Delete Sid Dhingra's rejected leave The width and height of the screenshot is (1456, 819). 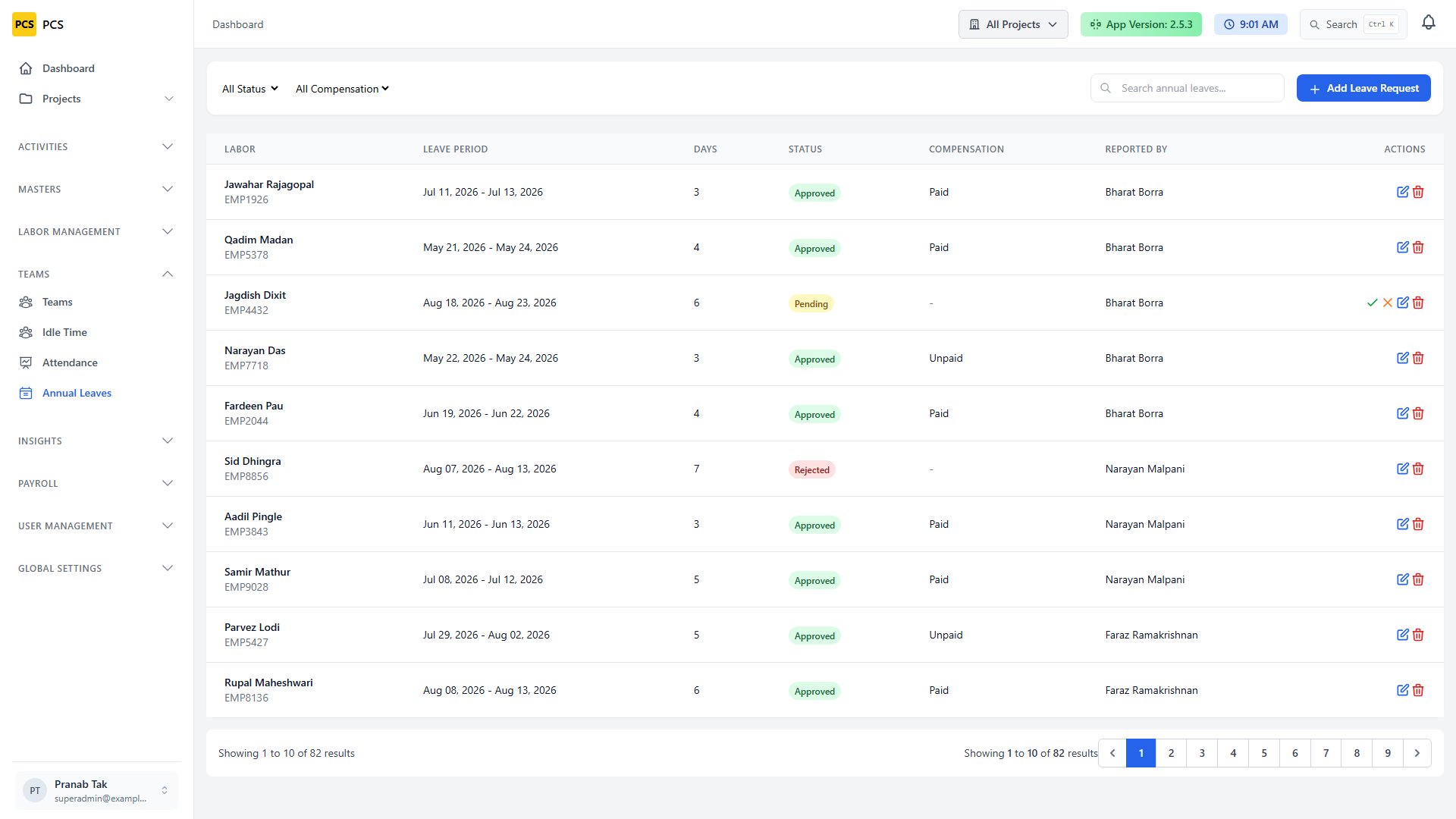pos(1417,469)
